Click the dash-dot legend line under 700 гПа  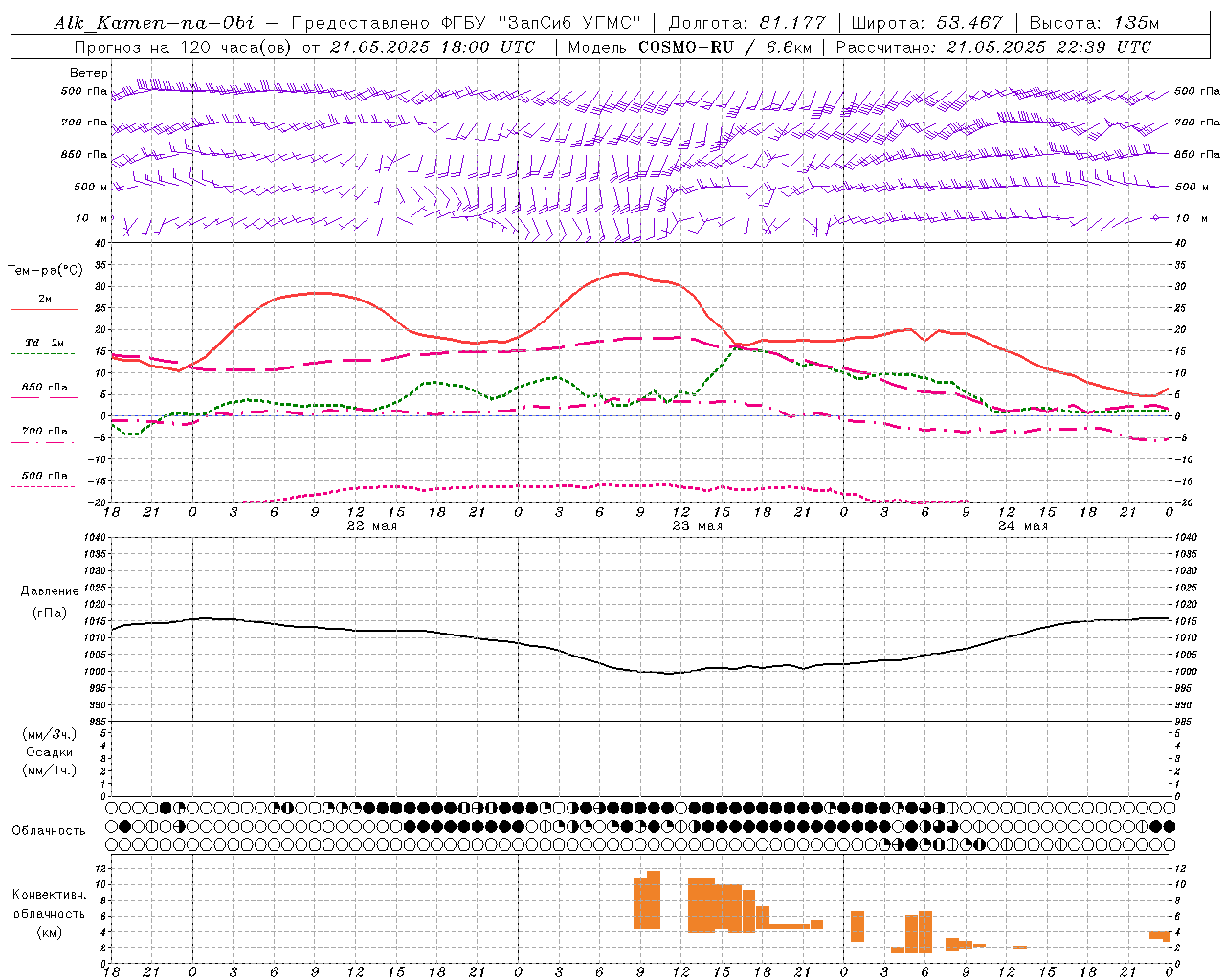click(x=45, y=442)
